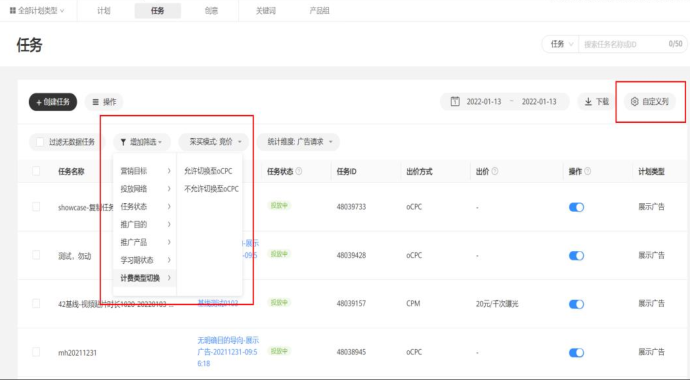
Task: Toggle the switch for task 48038945
Action: [576, 353]
